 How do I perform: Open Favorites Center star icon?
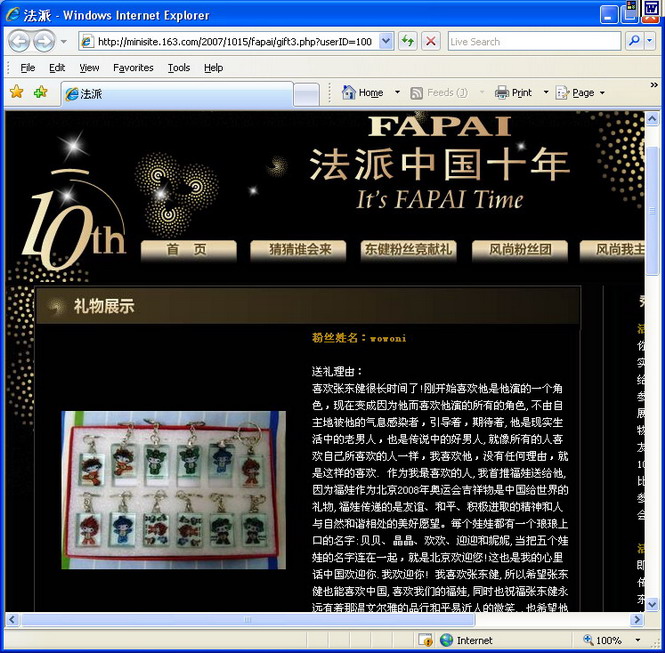point(17,92)
